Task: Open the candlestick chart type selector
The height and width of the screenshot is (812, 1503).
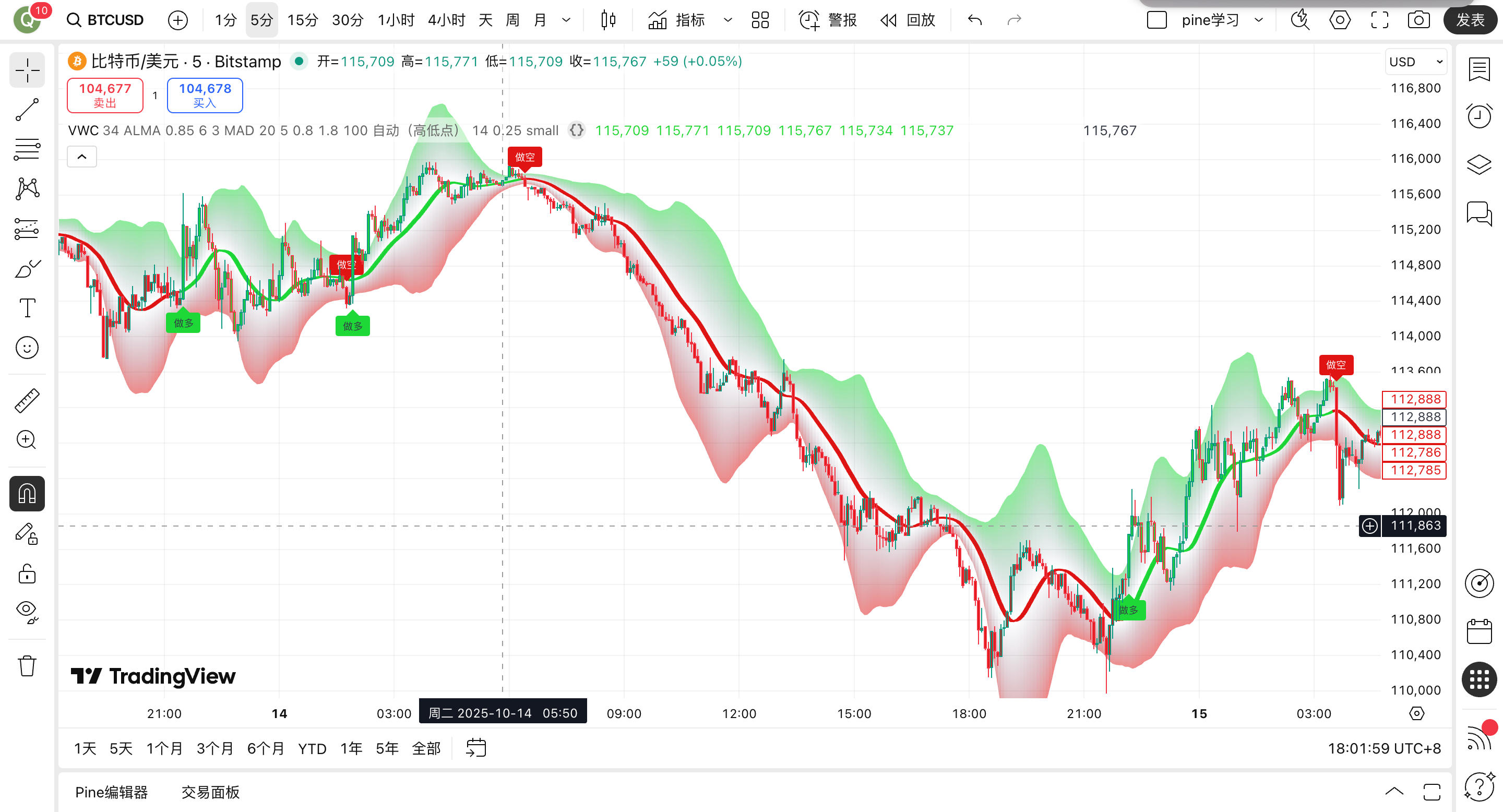Action: tap(608, 20)
